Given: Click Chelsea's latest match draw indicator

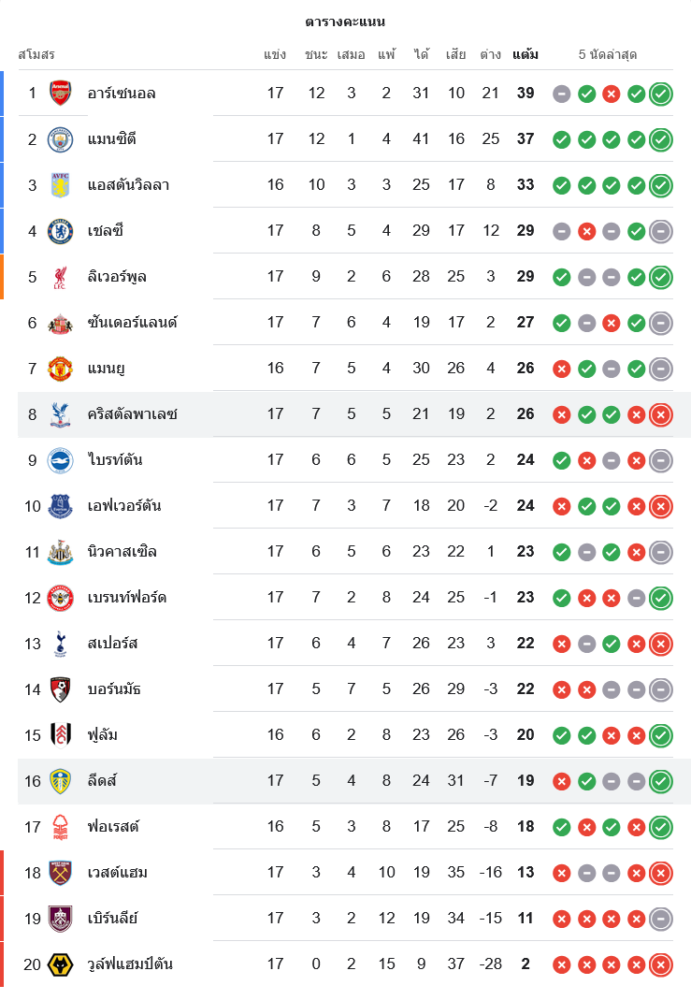Looking at the screenshot, I should pos(660,232).
